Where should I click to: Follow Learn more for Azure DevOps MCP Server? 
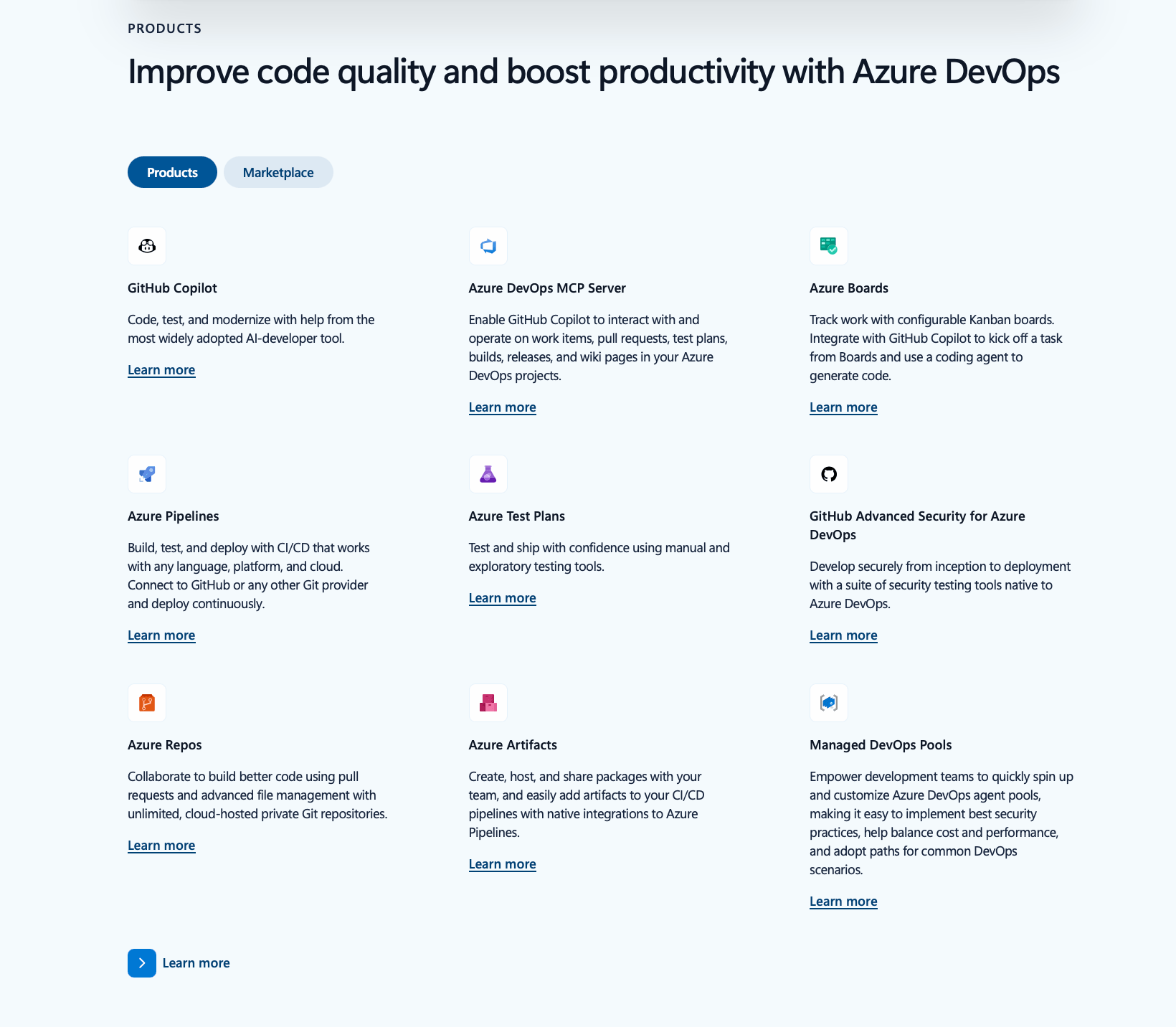(503, 407)
